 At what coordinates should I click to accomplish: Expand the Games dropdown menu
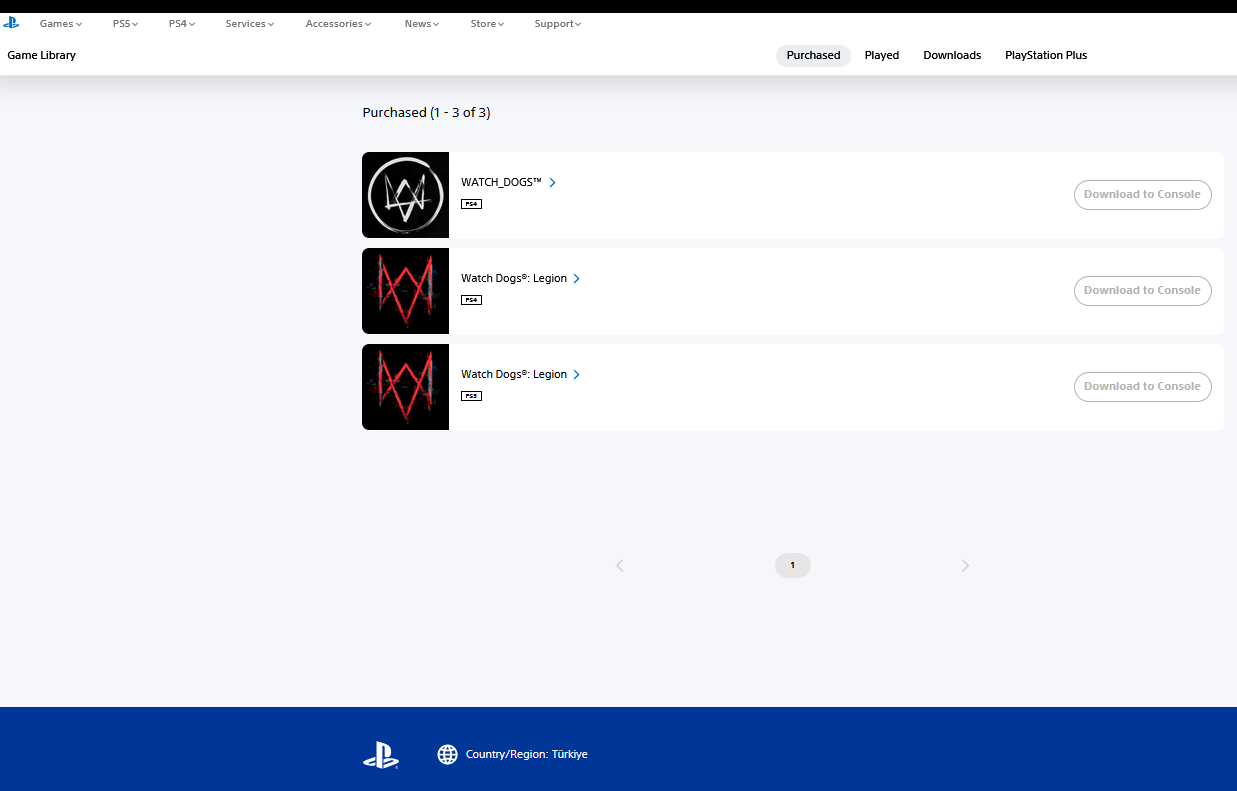pos(61,24)
